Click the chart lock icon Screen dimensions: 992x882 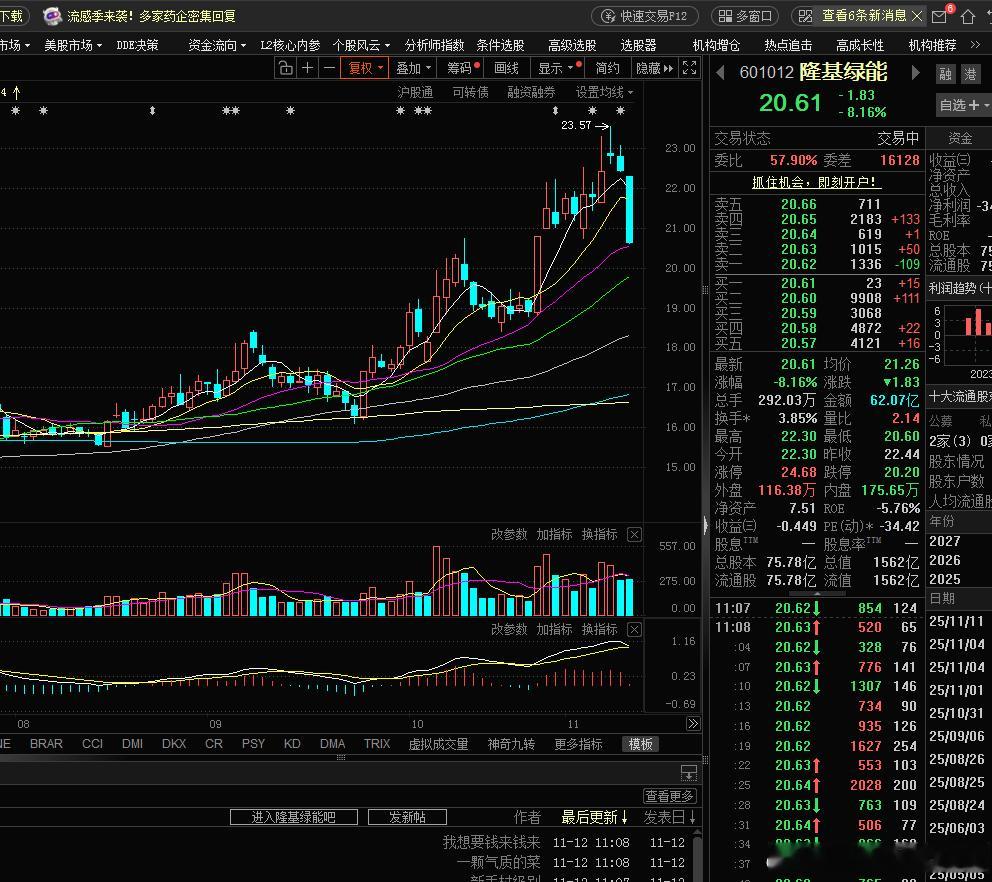[x=286, y=68]
